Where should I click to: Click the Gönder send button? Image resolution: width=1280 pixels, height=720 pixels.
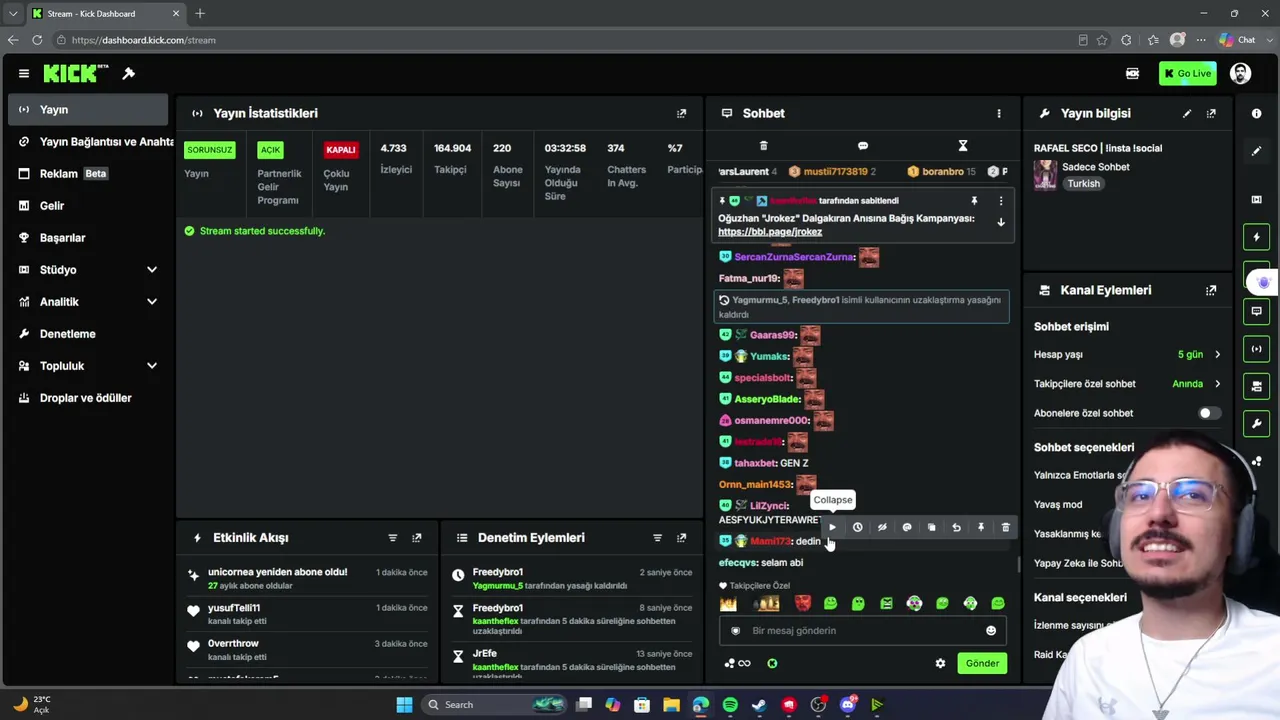tap(982, 663)
